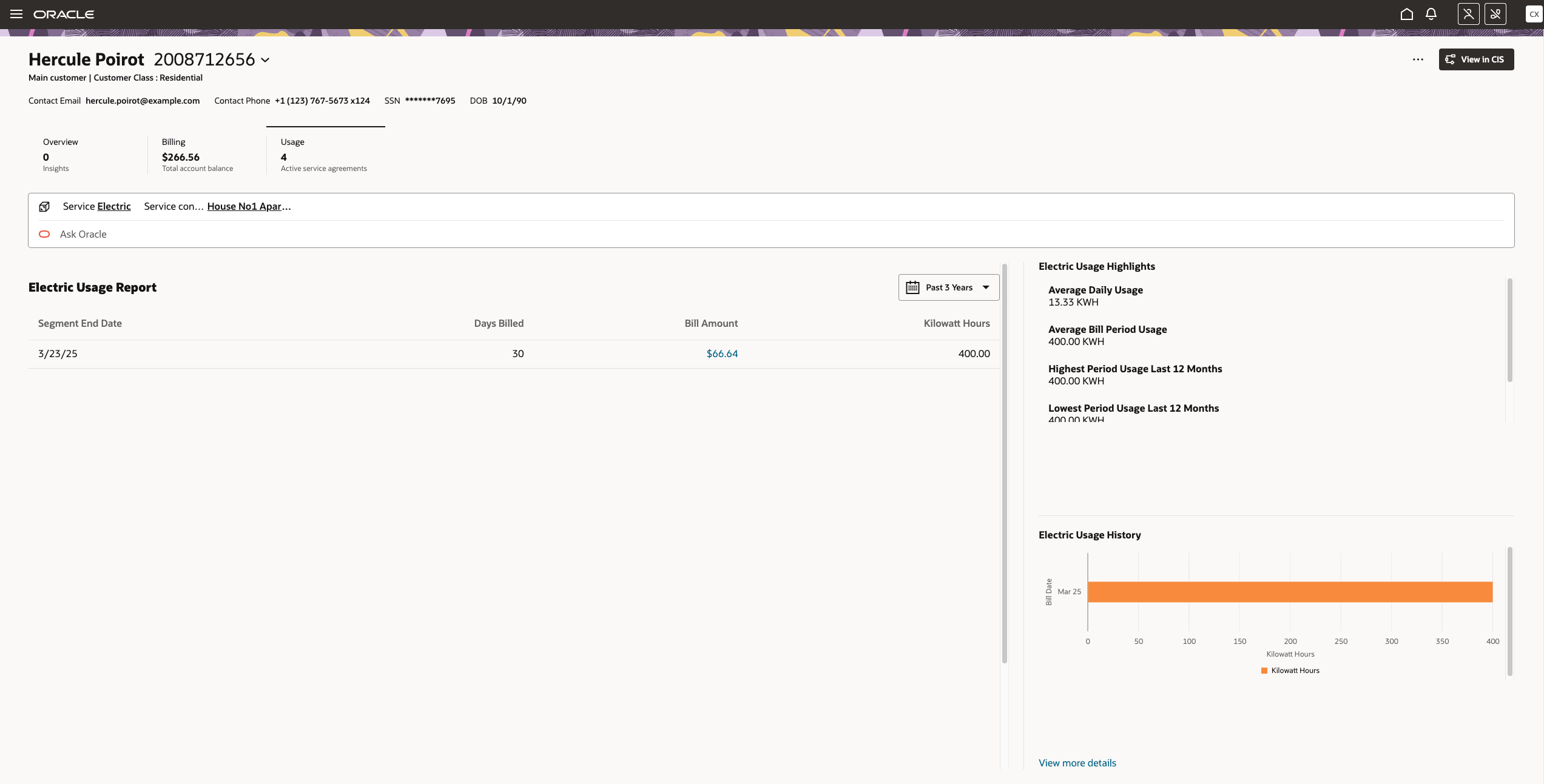Select the Home icon in the header
The image size is (1544, 784).
point(1407,14)
